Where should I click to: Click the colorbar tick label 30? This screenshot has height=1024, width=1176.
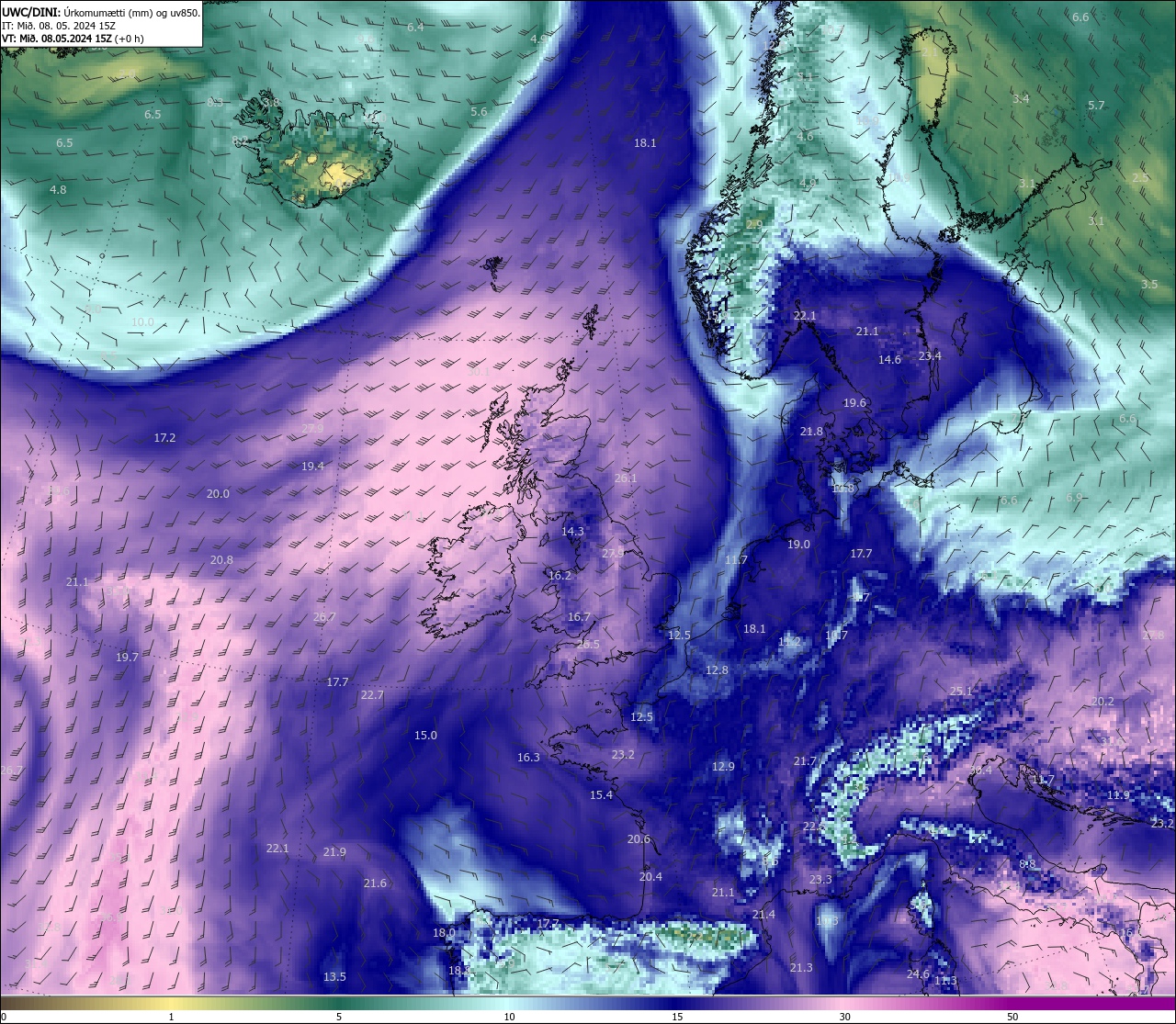pyautogui.click(x=844, y=1017)
